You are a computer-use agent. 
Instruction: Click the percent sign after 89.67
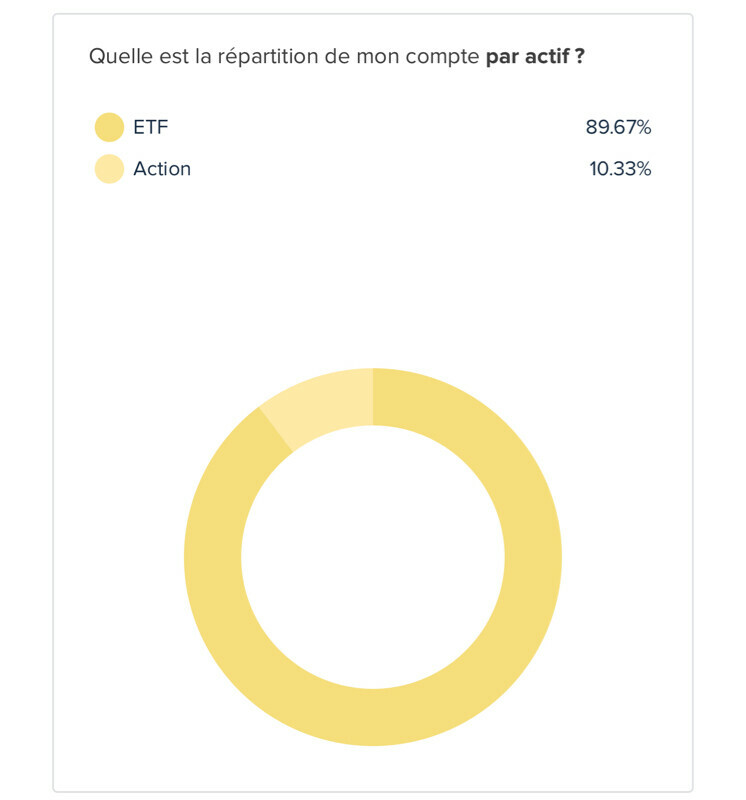click(x=643, y=127)
